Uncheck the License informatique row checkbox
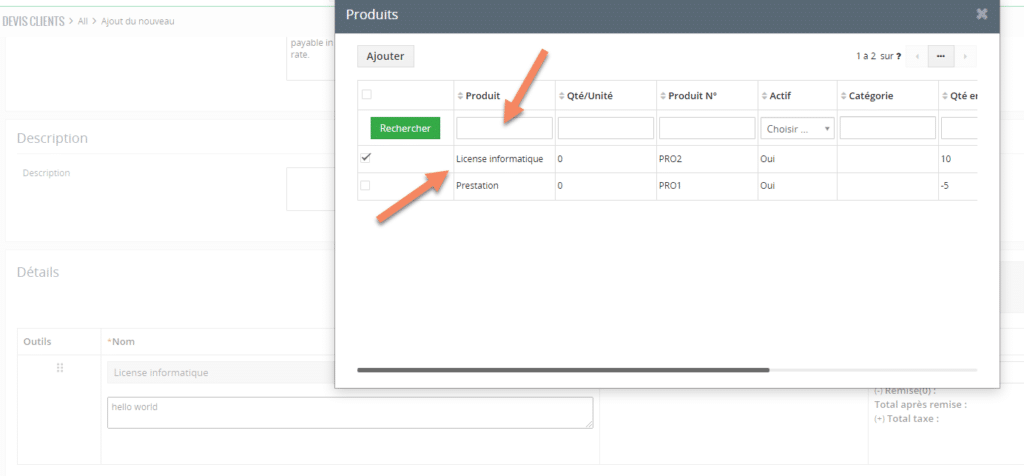 tap(366, 158)
